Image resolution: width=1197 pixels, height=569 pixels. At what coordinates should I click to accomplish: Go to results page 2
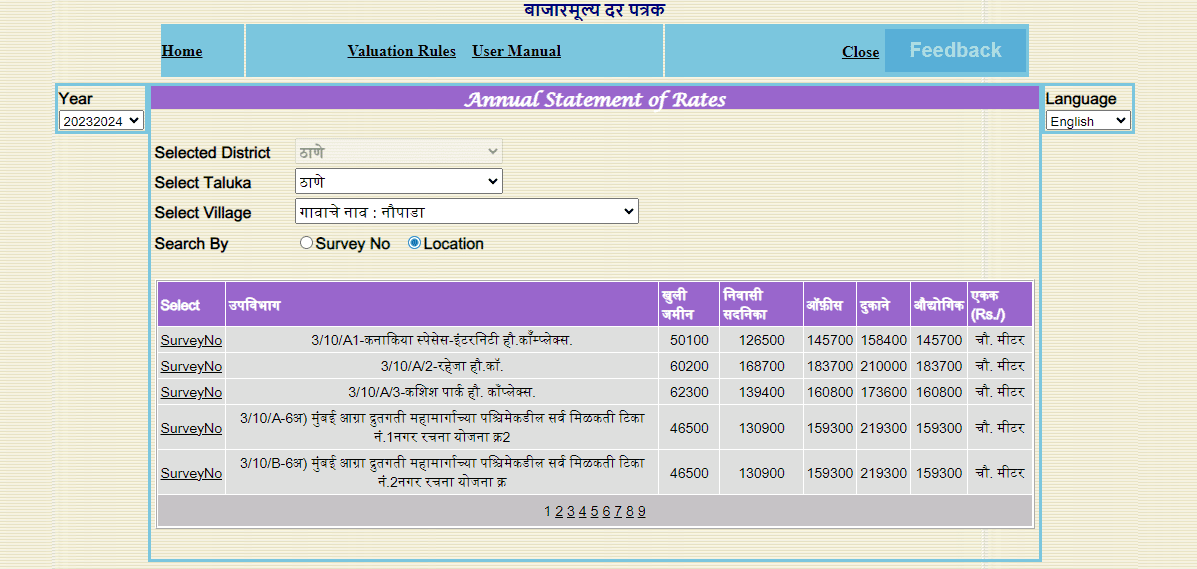point(559,511)
